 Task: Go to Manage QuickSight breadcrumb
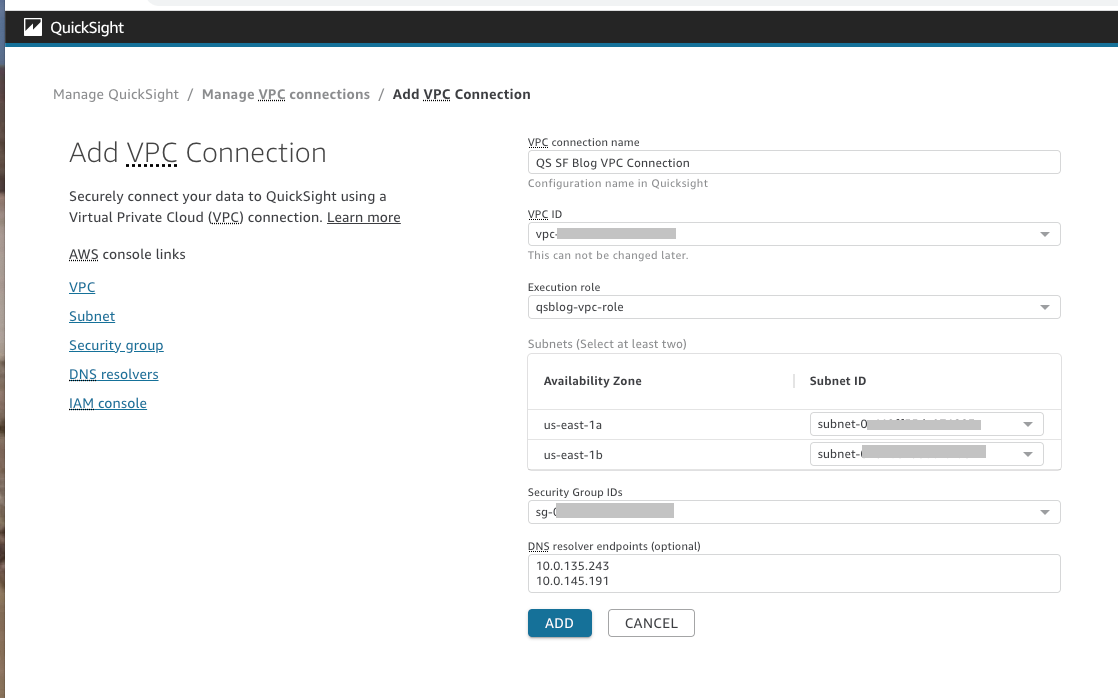116,94
